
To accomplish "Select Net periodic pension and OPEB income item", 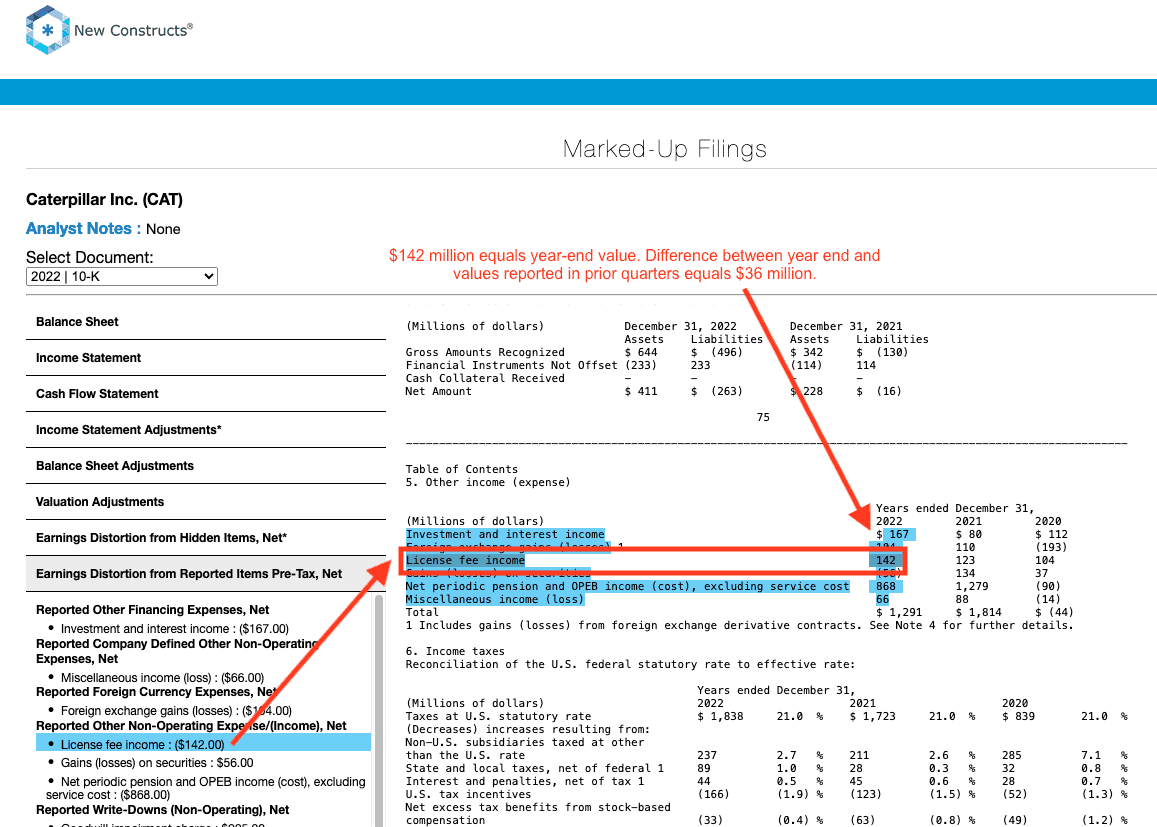I will pyautogui.click(x=206, y=788).
